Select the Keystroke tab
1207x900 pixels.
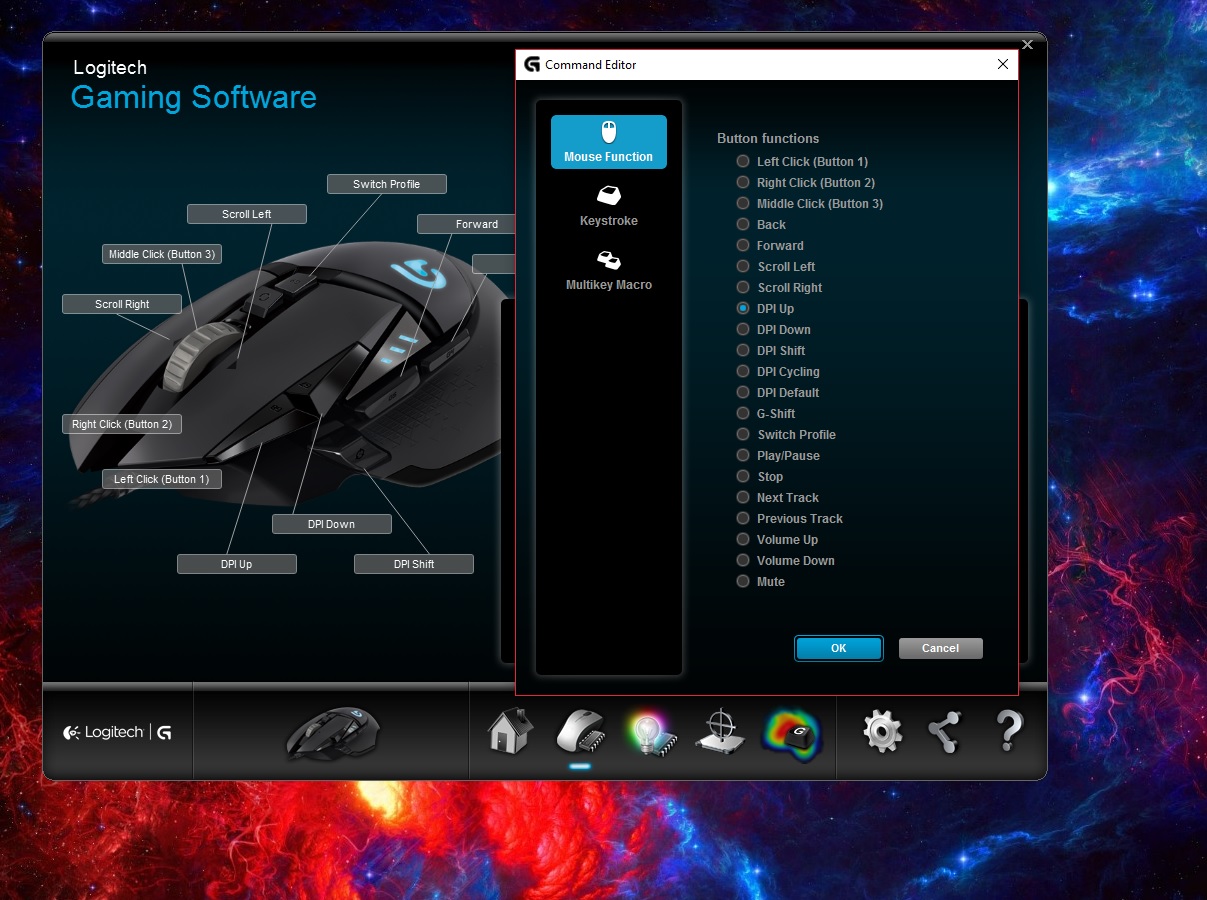click(609, 206)
